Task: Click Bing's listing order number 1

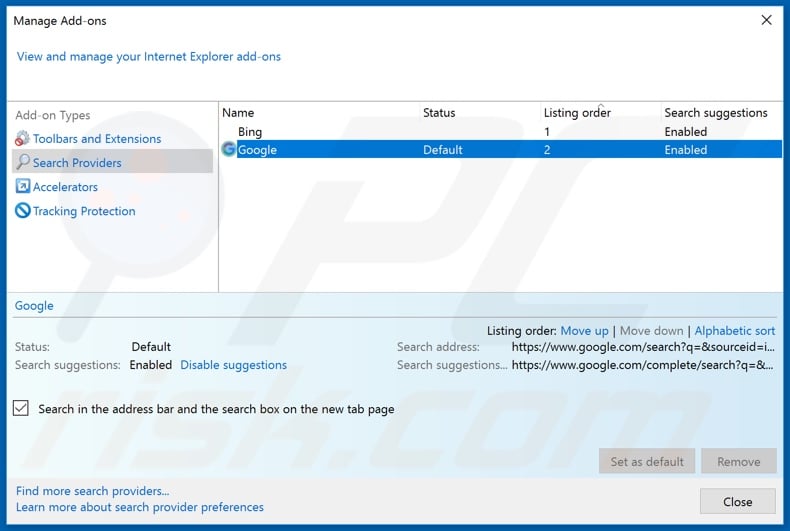Action: (x=547, y=131)
